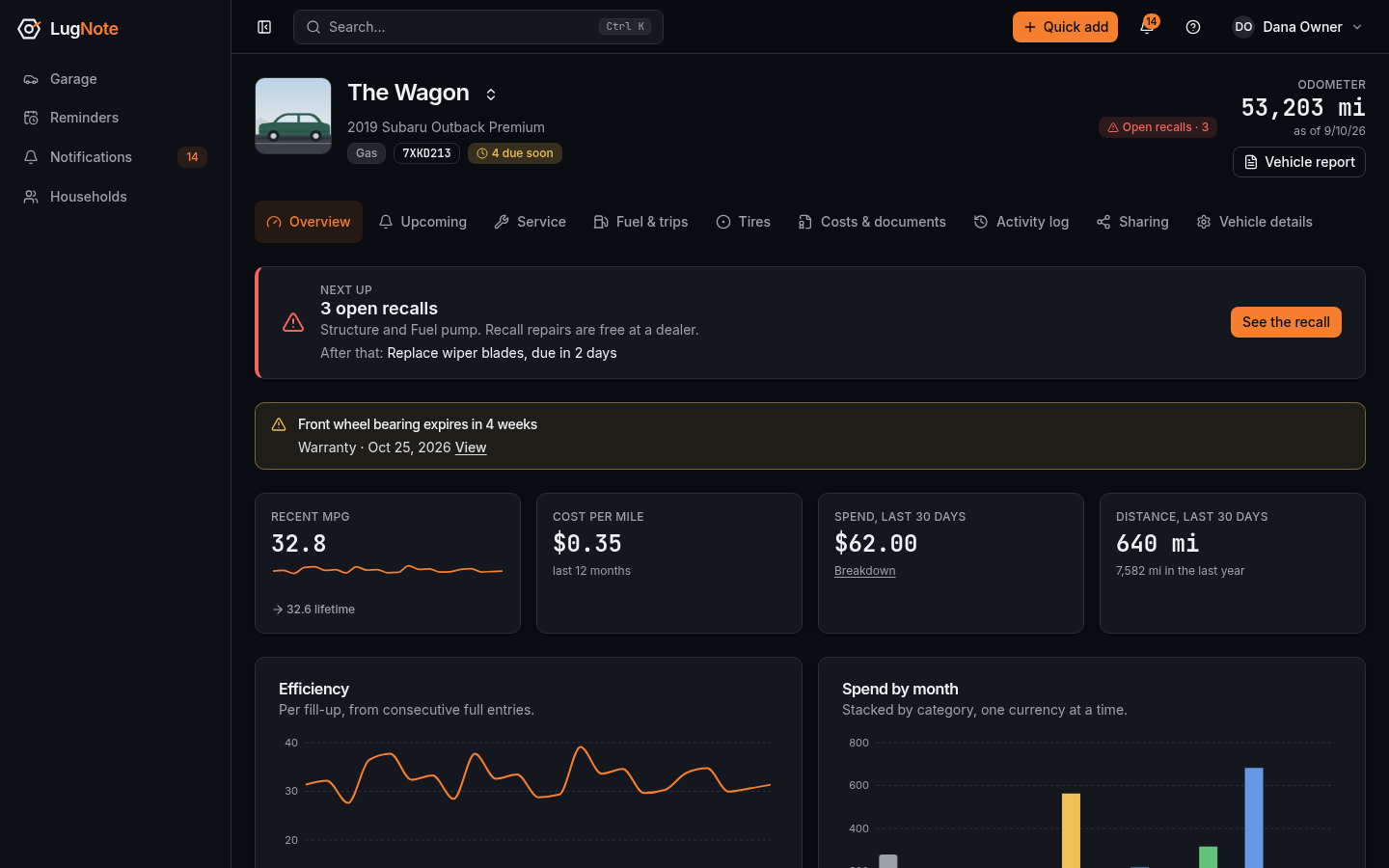Image resolution: width=1389 pixels, height=868 pixels.
Task: Click the $0.35 cost per mile value
Action: pyautogui.click(x=587, y=544)
